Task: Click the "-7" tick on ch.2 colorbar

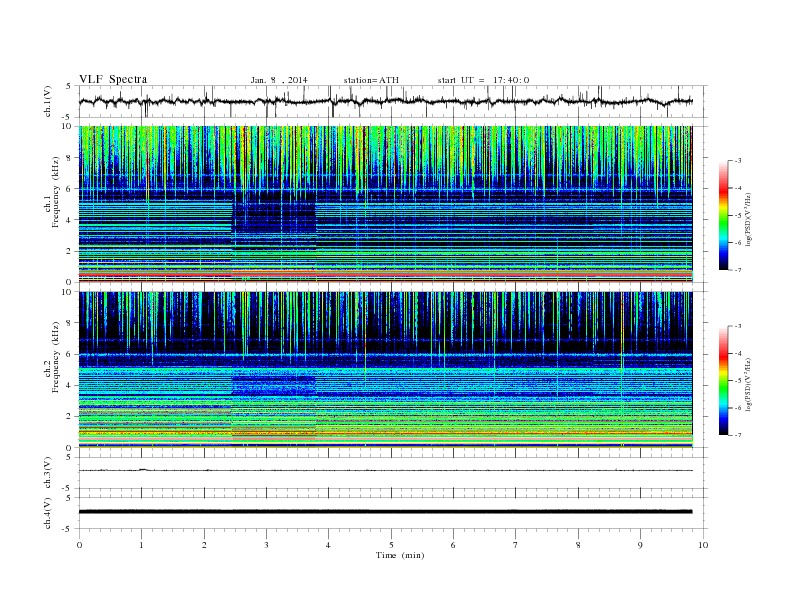Action: (737, 435)
